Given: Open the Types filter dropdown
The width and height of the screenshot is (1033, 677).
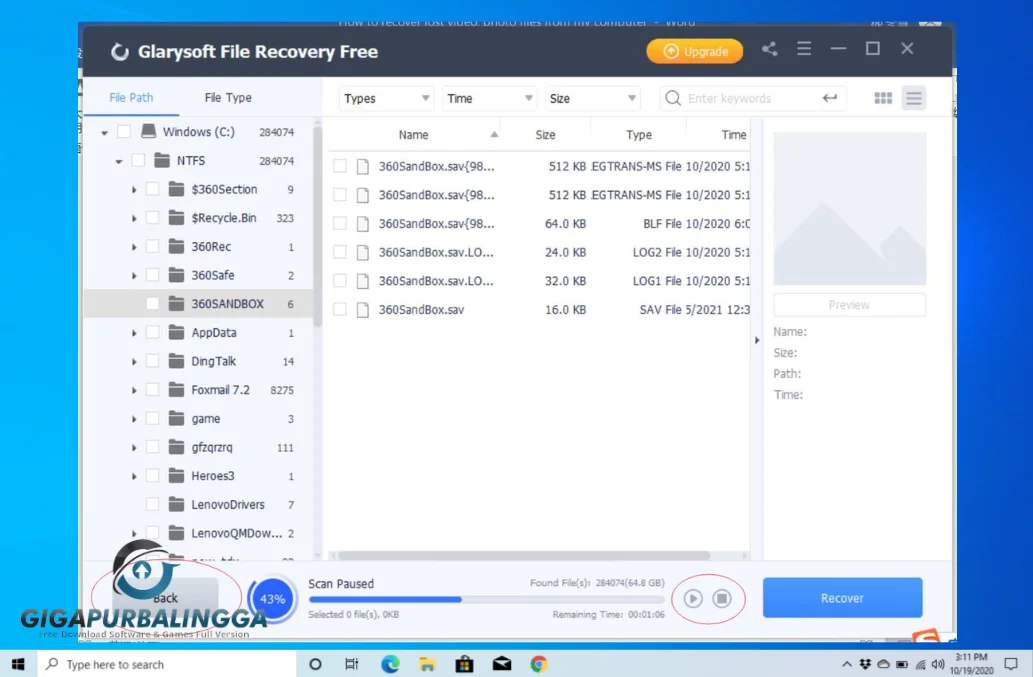Looking at the screenshot, I should pyautogui.click(x=385, y=98).
